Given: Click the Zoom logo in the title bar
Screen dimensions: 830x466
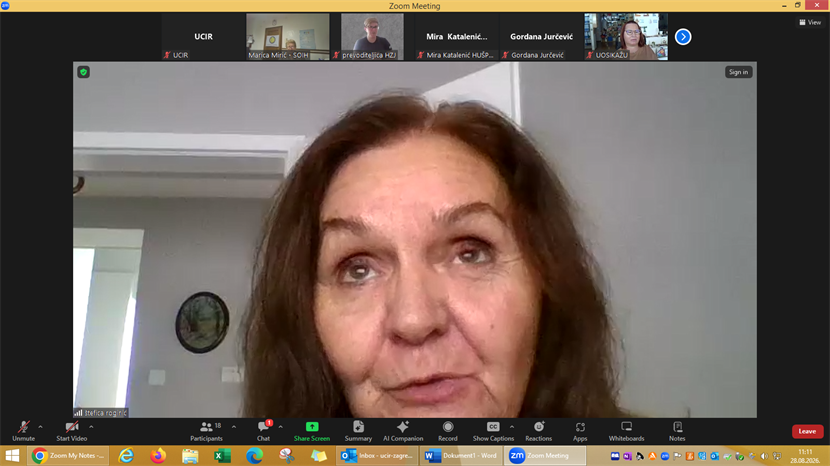Looking at the screenshot, I should 5,5.
